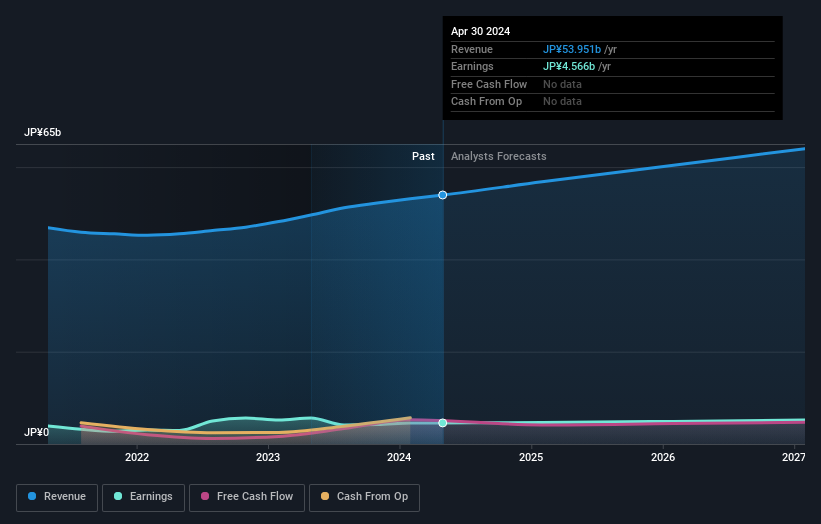The width and height of the screenshot is (821, 524).
Task: Click the Apr 30 2024 tooltip date
Action: [480, 31]
